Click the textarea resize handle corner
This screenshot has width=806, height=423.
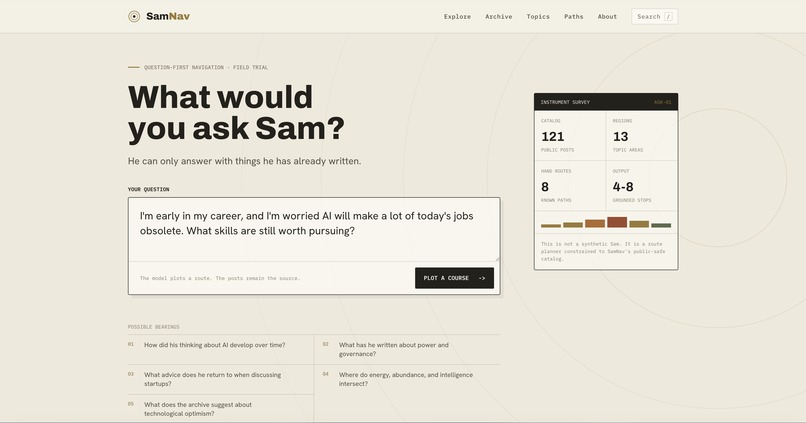[497, 258]
